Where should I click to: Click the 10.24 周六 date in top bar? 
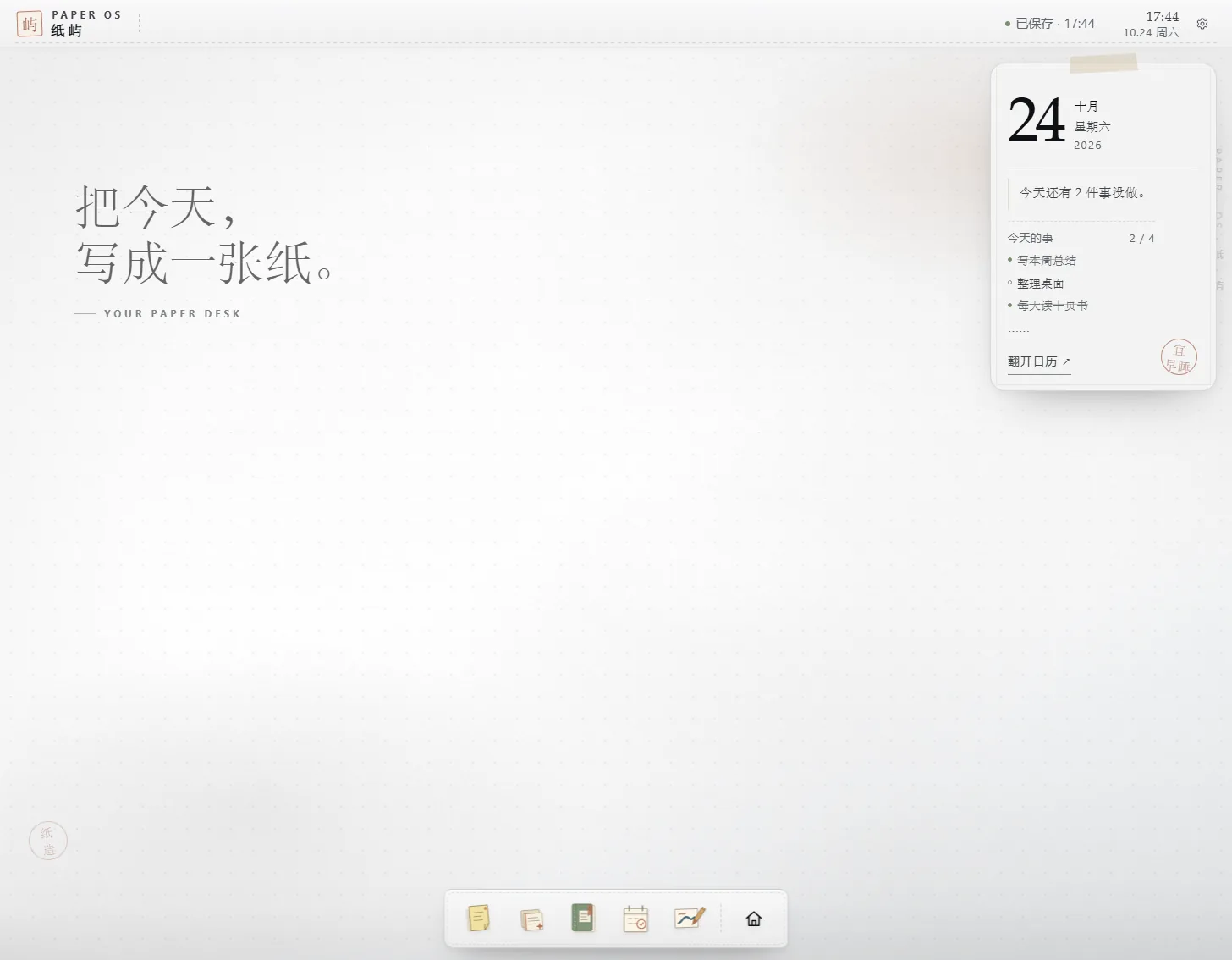tap(1151, 32)
